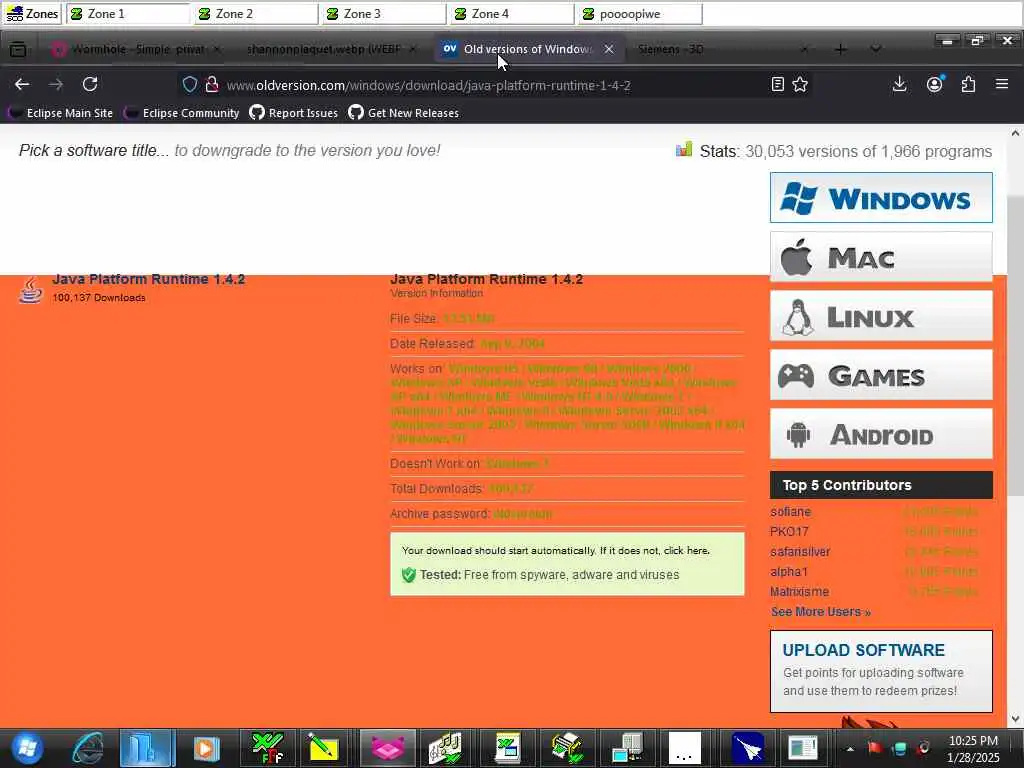Screen dimensions: 1024x768
Task: Open Java Platform Runtime 1.4.2 title link
Action: (148, 279)
